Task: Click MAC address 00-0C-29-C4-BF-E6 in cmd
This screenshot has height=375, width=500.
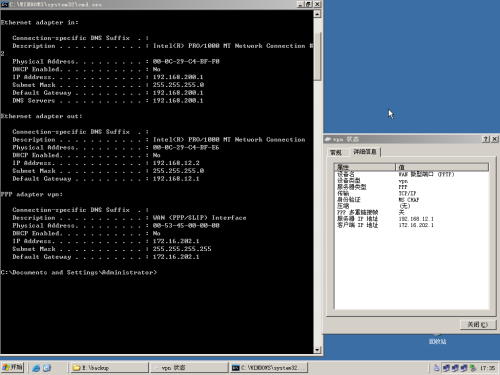Action: point(186,147)
